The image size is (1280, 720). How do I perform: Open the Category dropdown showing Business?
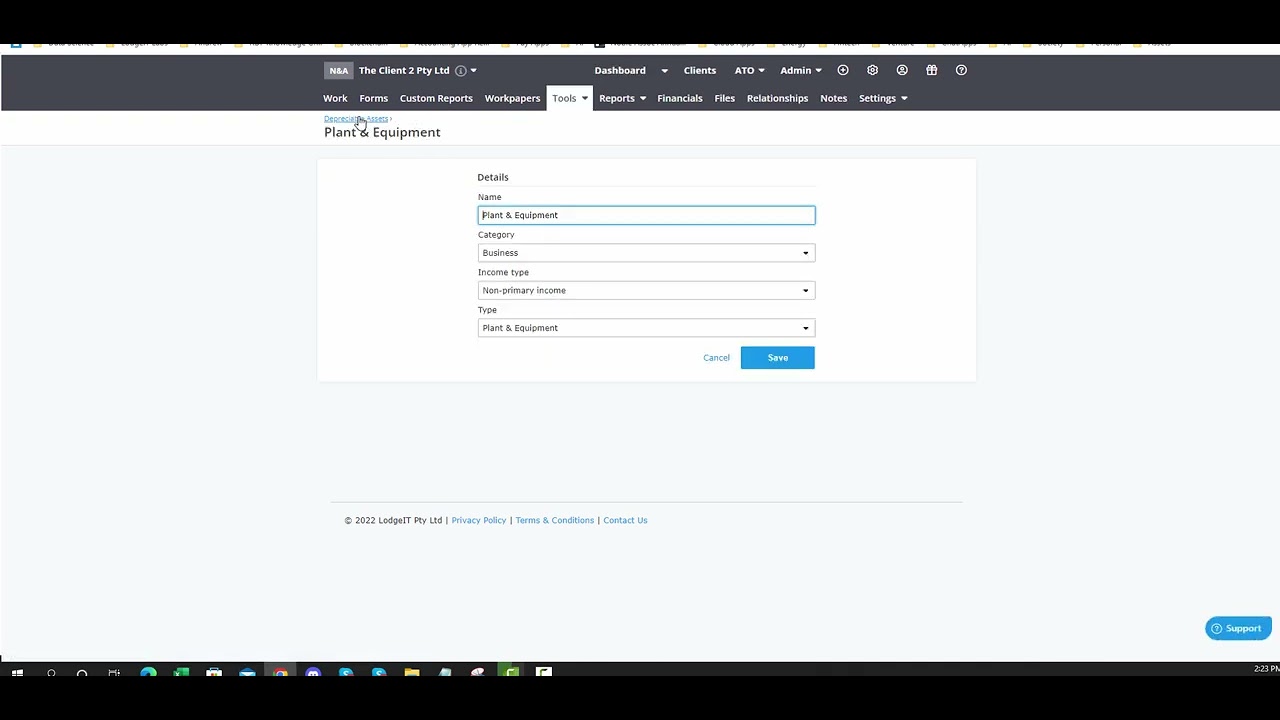[x=646, y=253]
